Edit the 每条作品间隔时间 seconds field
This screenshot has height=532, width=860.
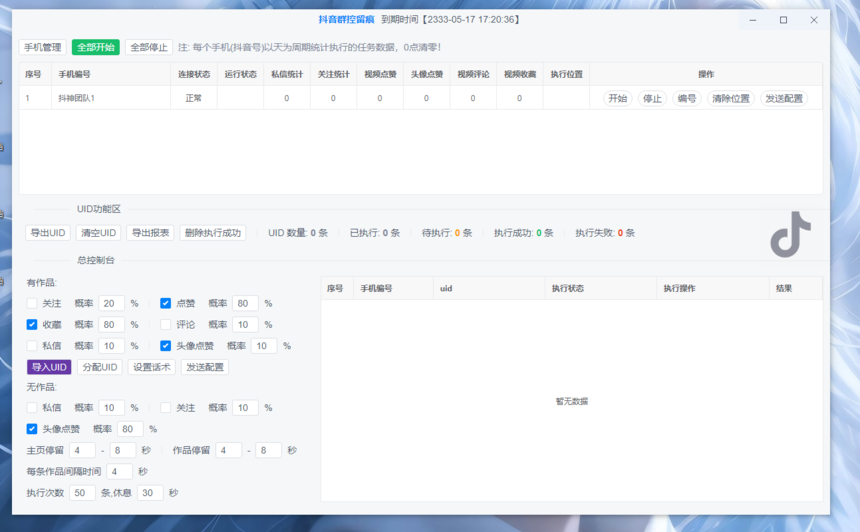120,472
